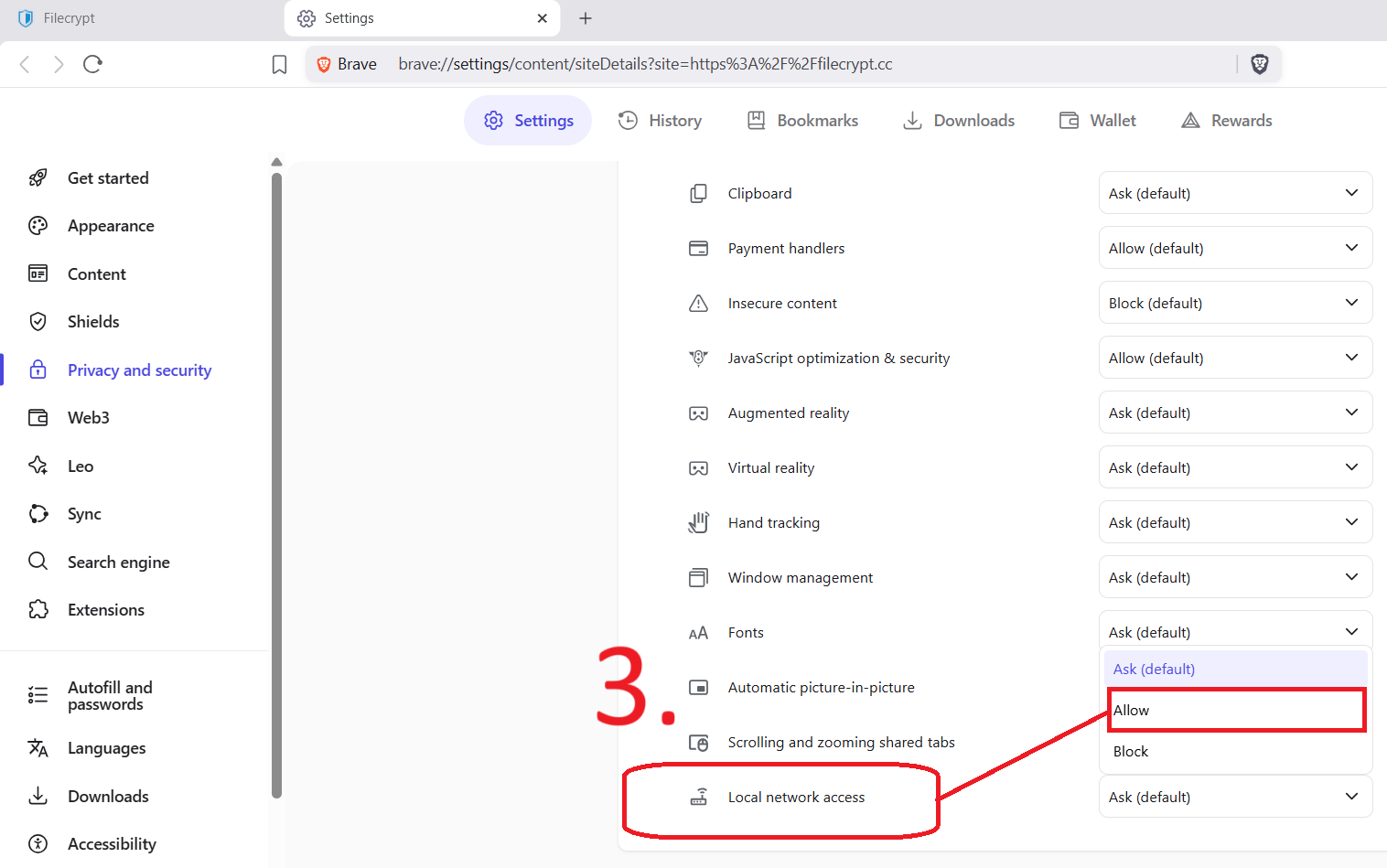
Task: Go to the Web3 settings section
Action: click(88, 418)
